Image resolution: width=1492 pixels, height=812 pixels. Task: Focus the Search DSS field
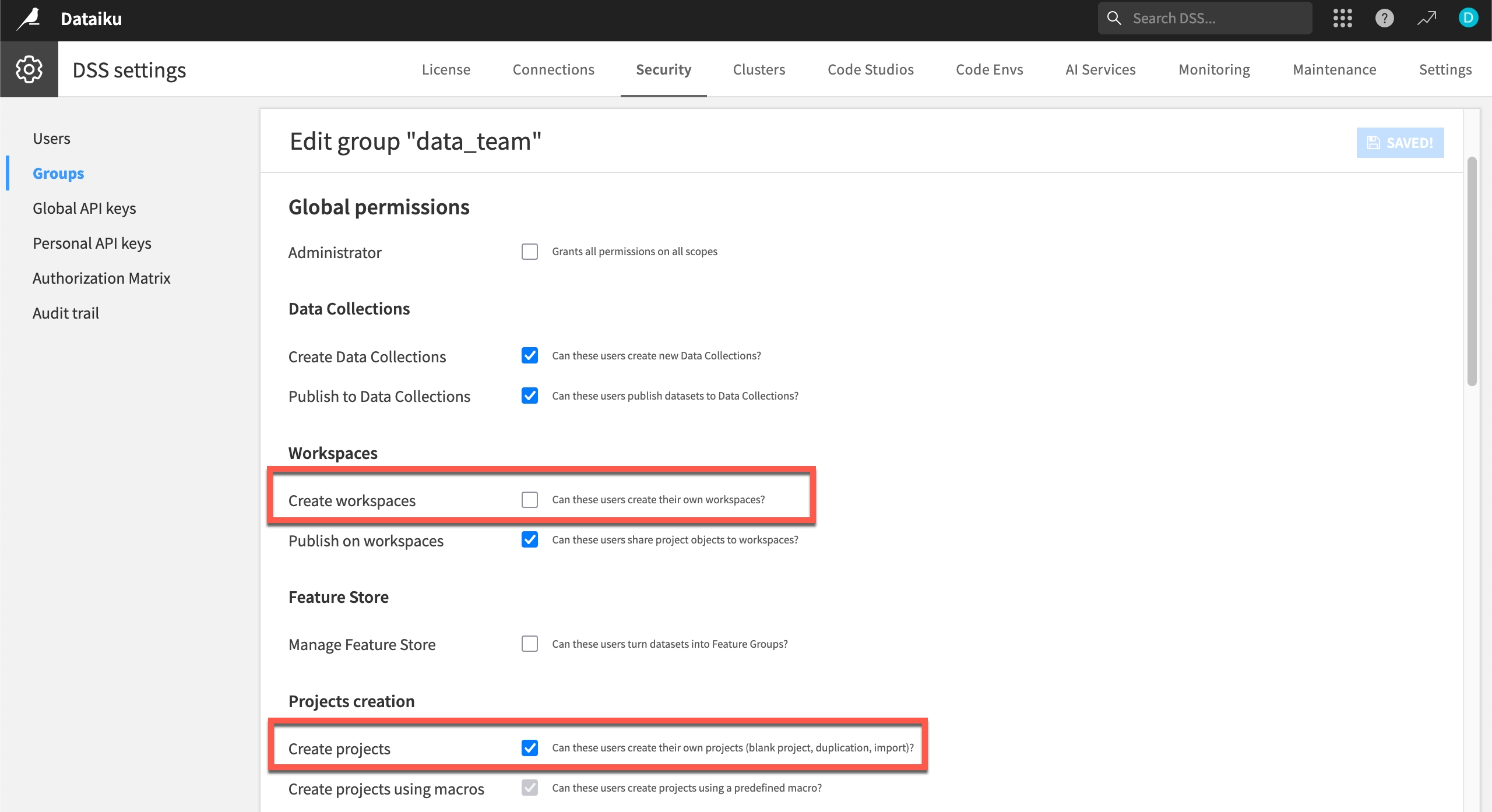1205,18
